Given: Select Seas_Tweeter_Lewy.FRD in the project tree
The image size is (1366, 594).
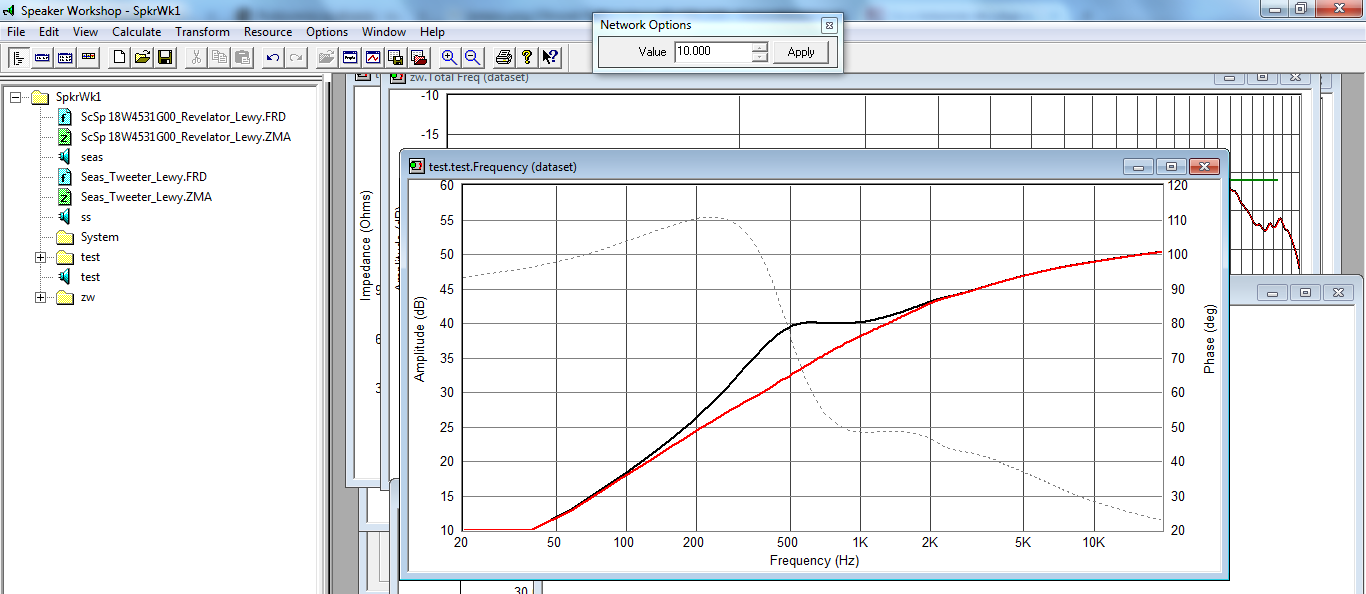Looking at the screenshot, I should point(144,177).
